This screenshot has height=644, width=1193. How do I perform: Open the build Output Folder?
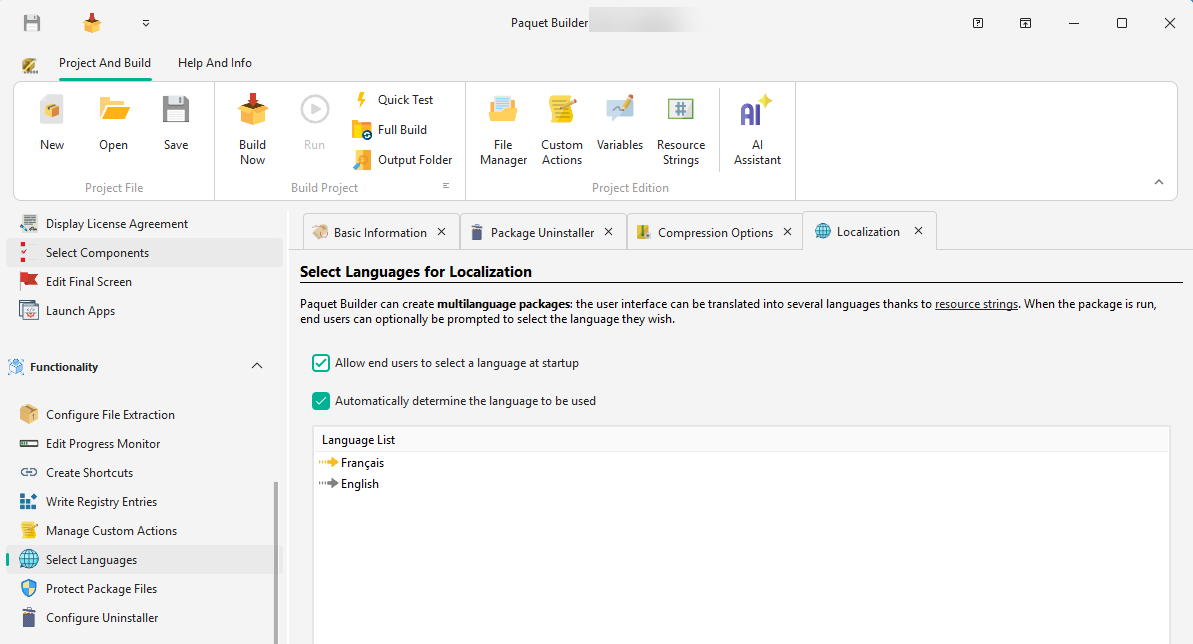coord(412,159)
